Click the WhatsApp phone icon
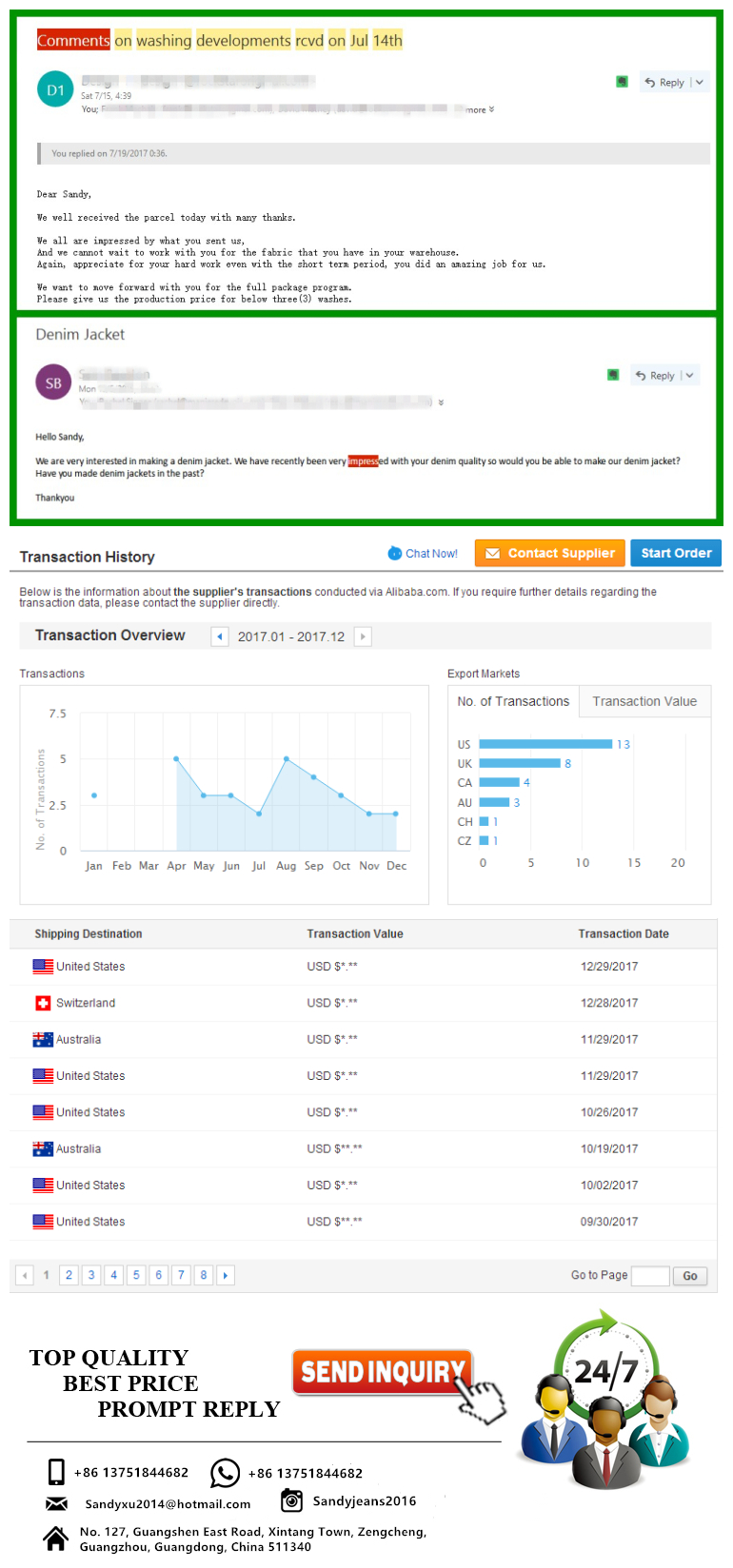733x1568 pixels. [x=225, y=1473]
